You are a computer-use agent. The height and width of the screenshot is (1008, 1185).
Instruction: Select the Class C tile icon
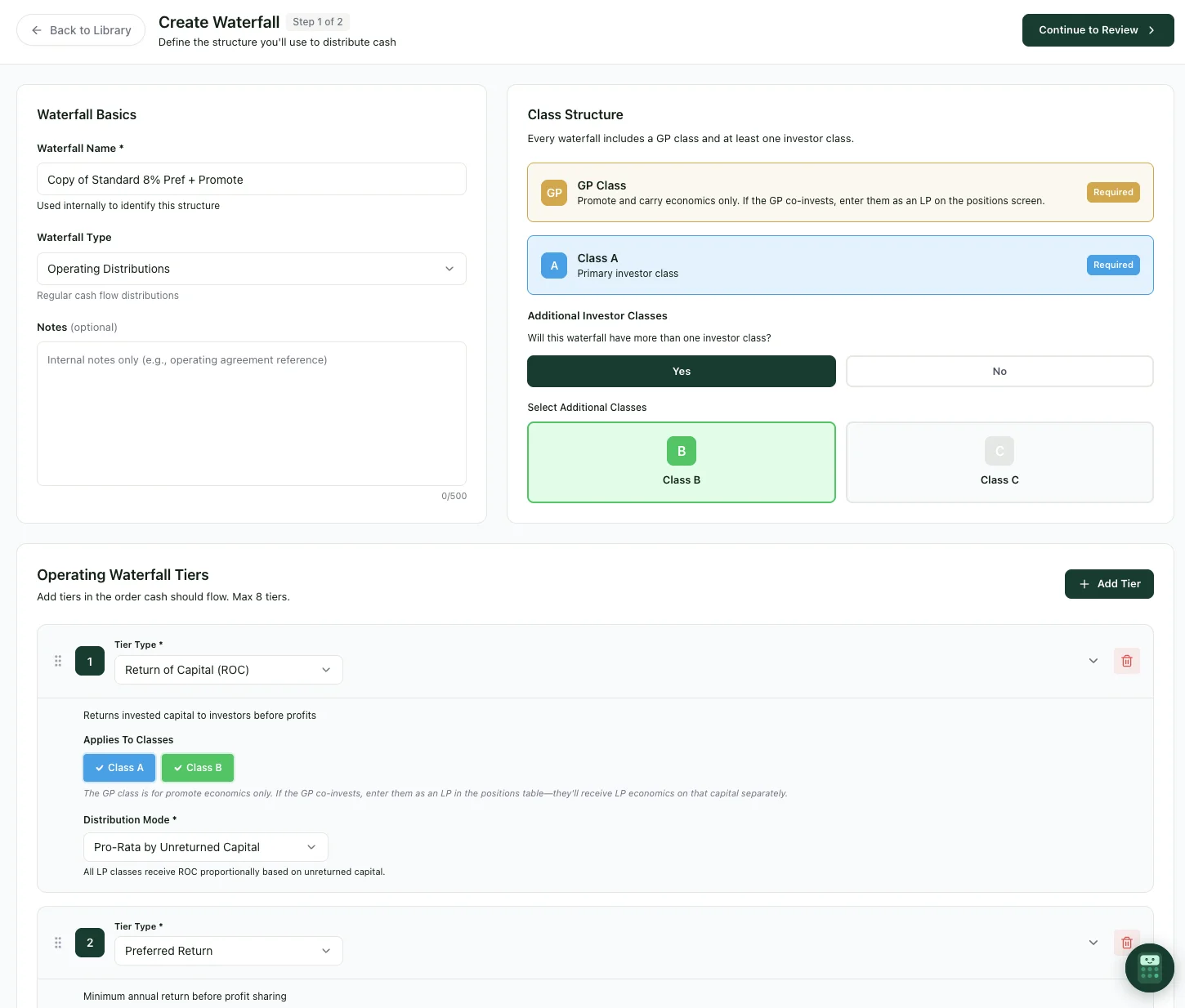(x=999, y=451)
